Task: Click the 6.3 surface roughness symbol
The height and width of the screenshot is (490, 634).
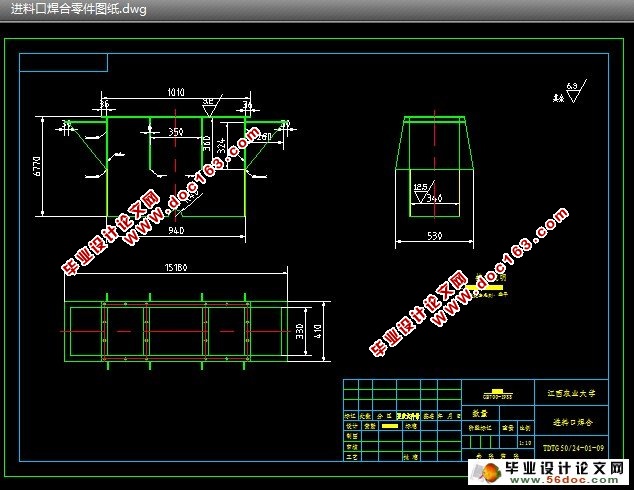Action: point(575,91)
